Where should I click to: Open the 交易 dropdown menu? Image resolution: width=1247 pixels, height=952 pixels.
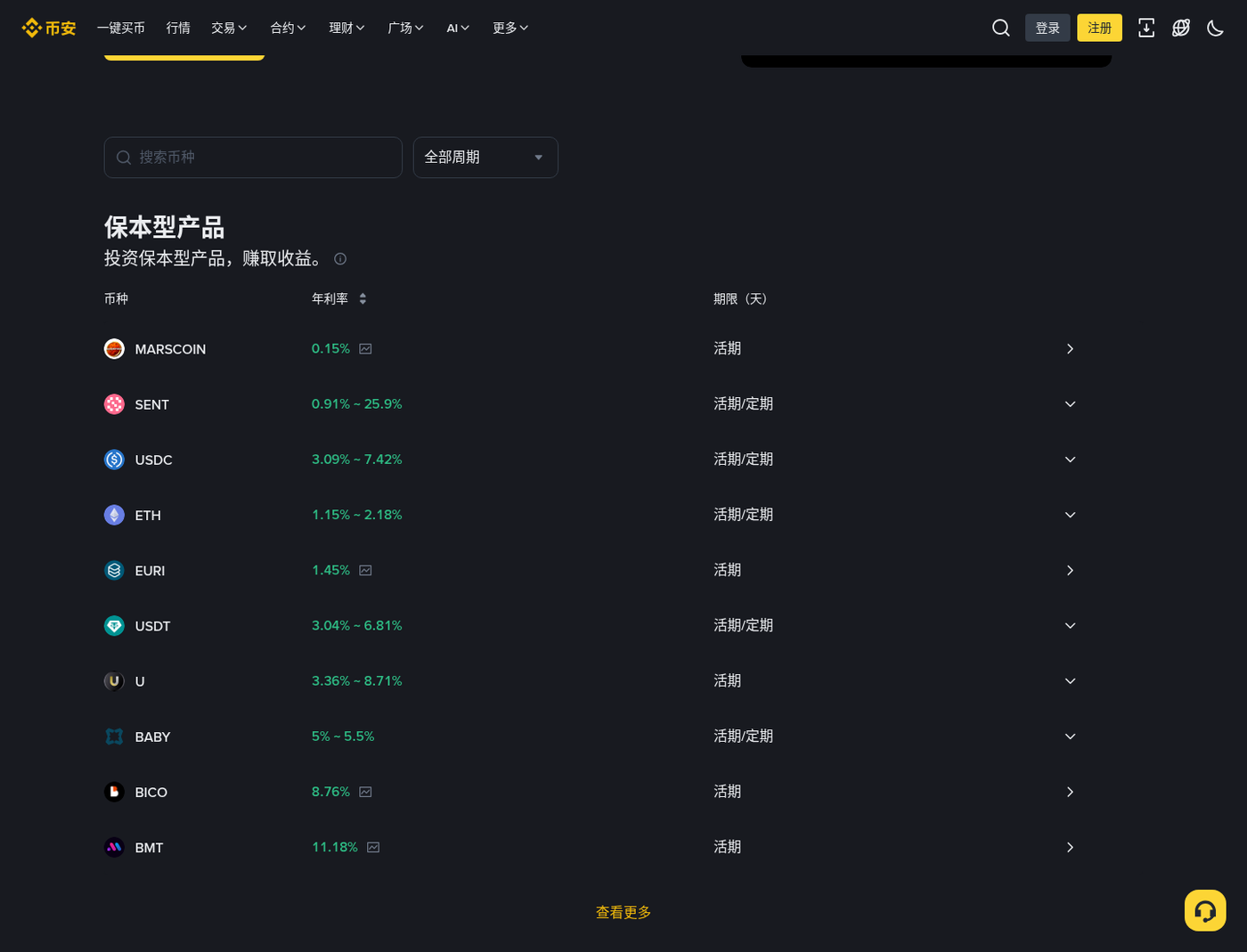pos(229,28)
